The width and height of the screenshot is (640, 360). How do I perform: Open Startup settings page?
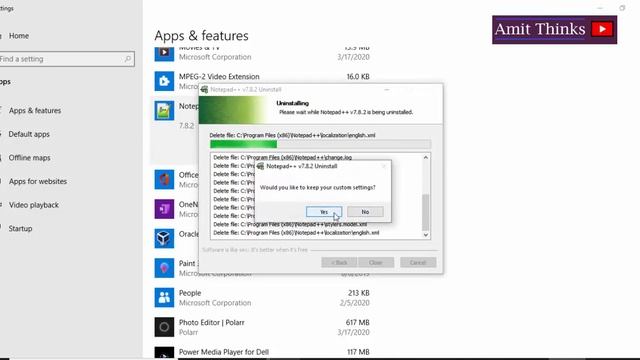point(20,229)
